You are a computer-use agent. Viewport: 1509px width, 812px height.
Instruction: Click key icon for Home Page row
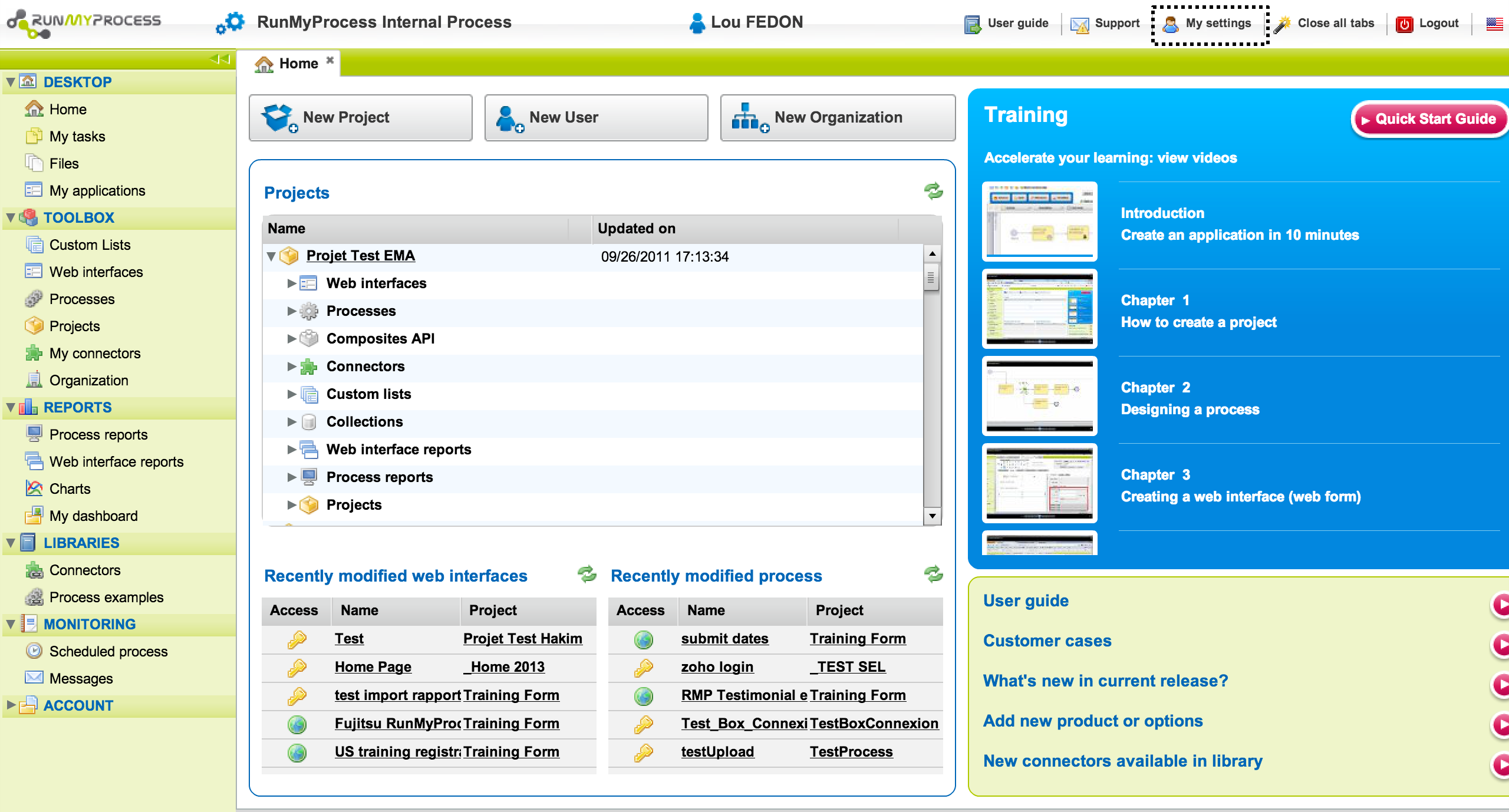tap(296, 667)
